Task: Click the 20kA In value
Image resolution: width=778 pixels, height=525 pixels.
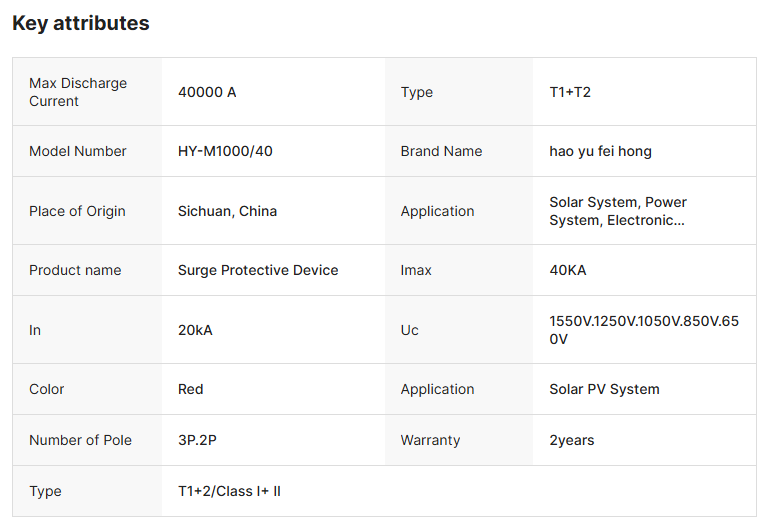Action: click(x=195, y=330)
